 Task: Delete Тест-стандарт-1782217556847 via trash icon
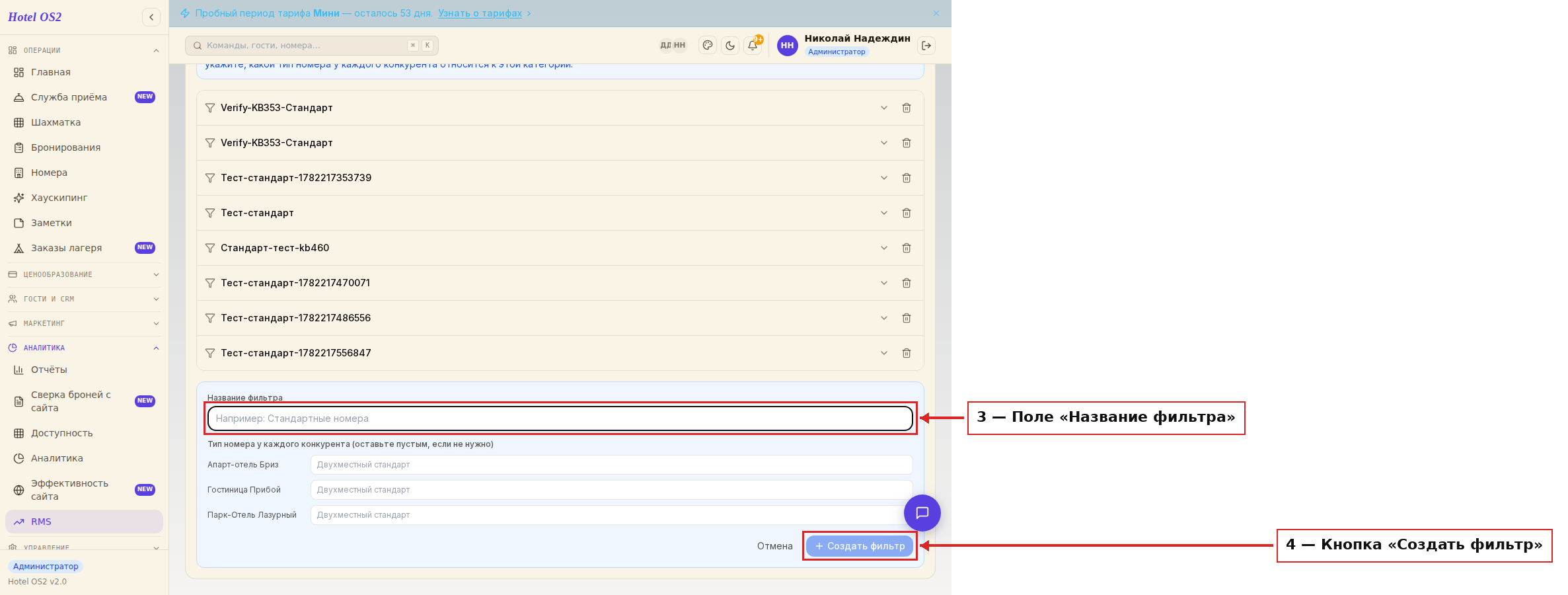907,353
